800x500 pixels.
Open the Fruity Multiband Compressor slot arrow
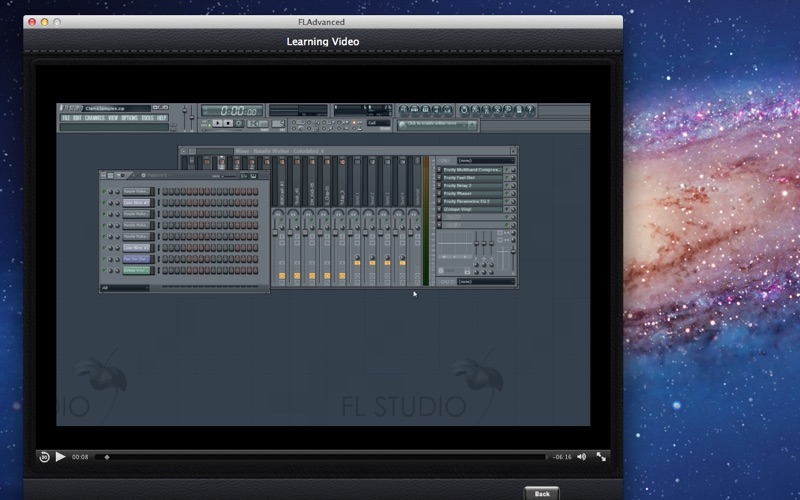click(x=439, y=170)
